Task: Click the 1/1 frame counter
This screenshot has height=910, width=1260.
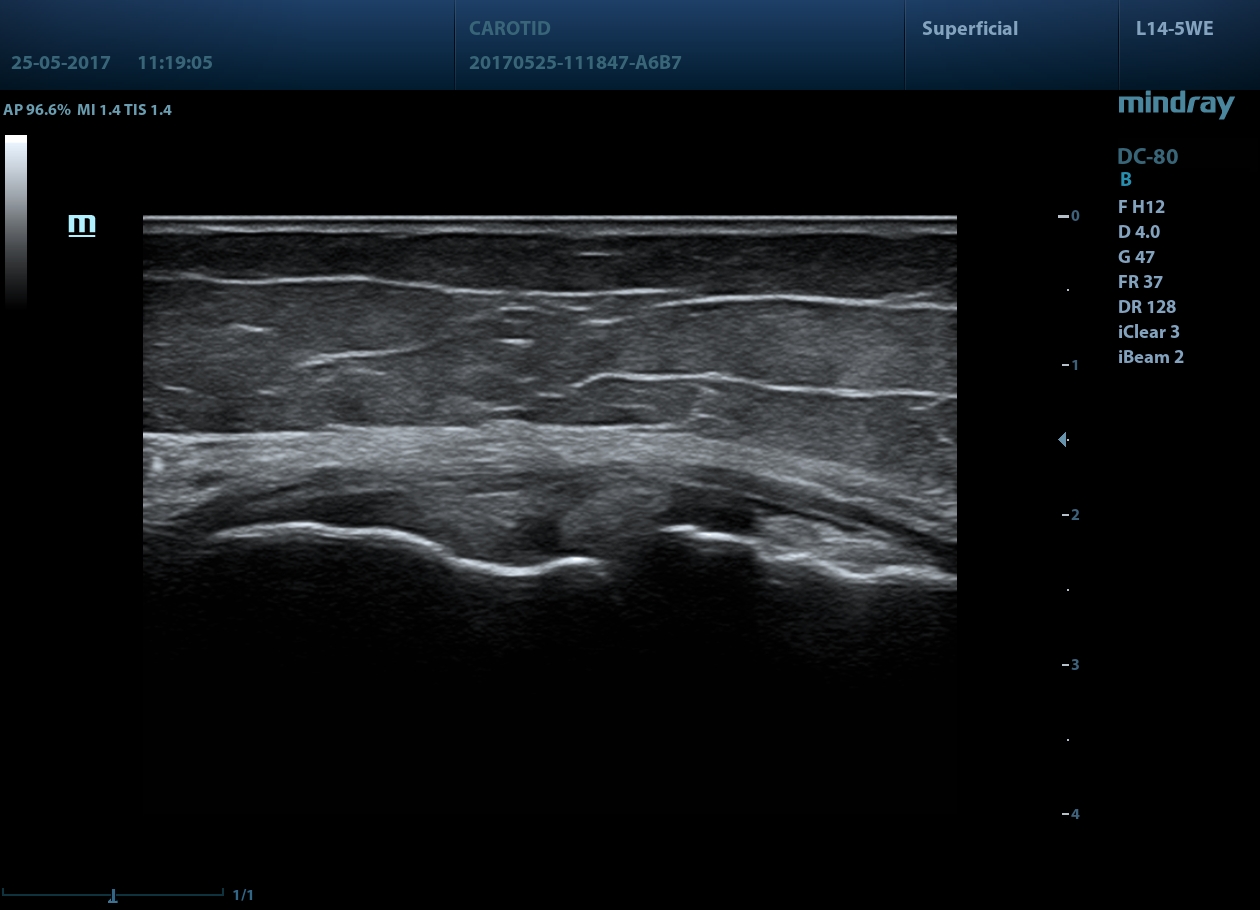Action: coord(243,895)
